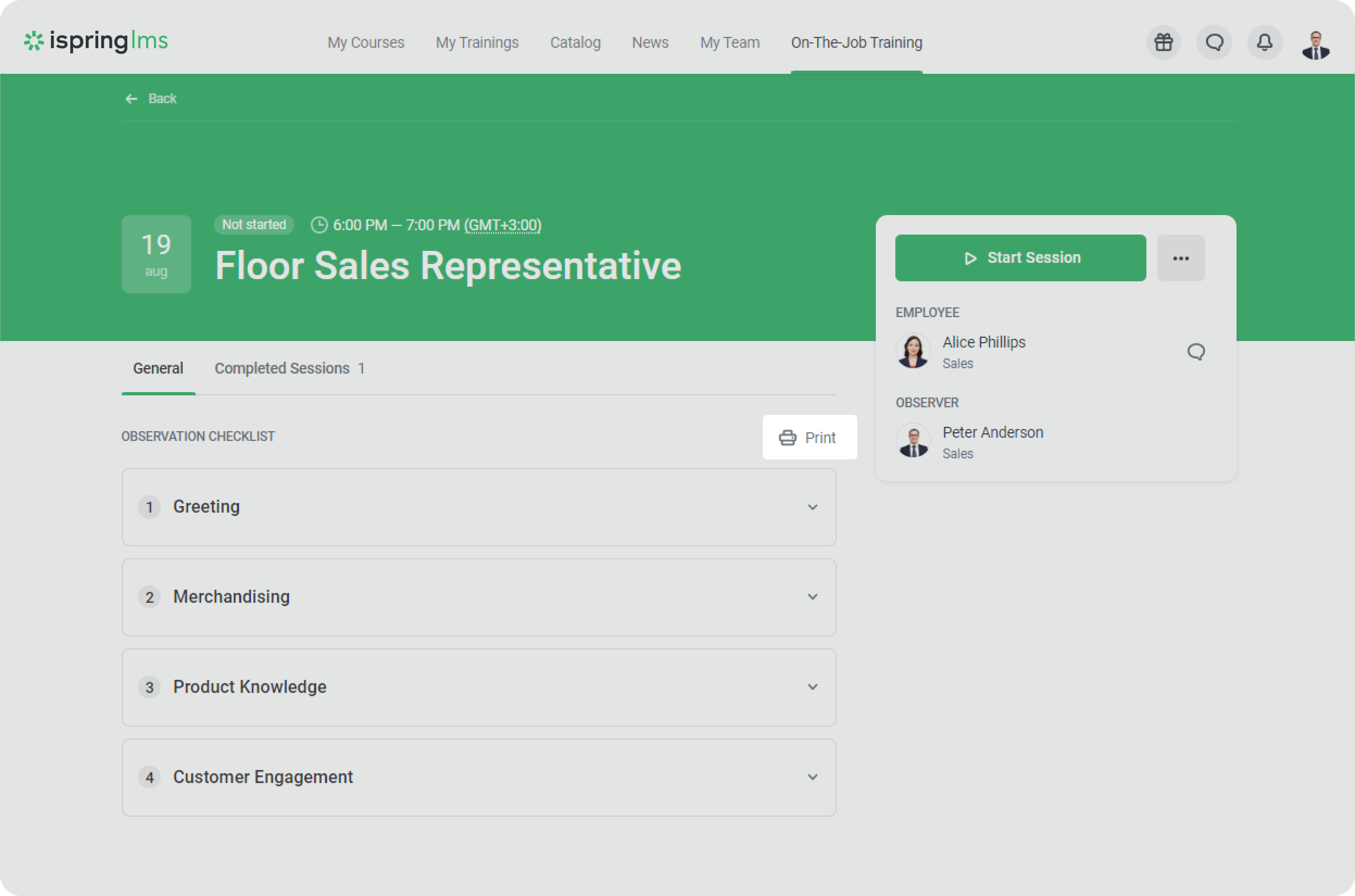Image resolution: width=1355 pixels, height=896 pixels.
Task: Click the iSpring LMS logo
Action: click(95, 41)
